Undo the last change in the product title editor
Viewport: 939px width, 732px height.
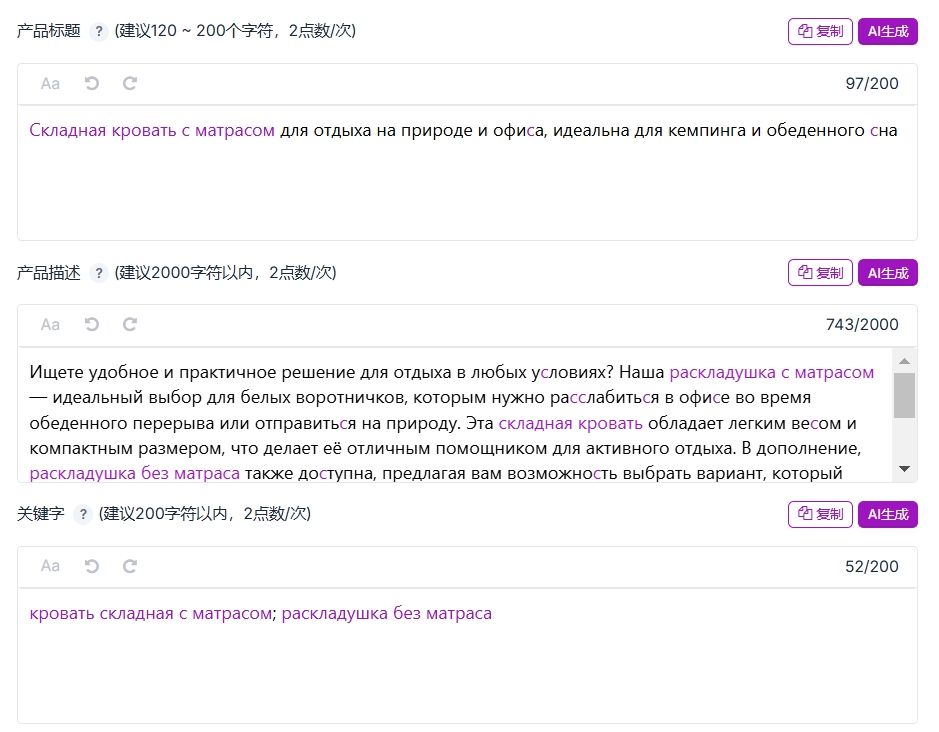tap(92, 83)
